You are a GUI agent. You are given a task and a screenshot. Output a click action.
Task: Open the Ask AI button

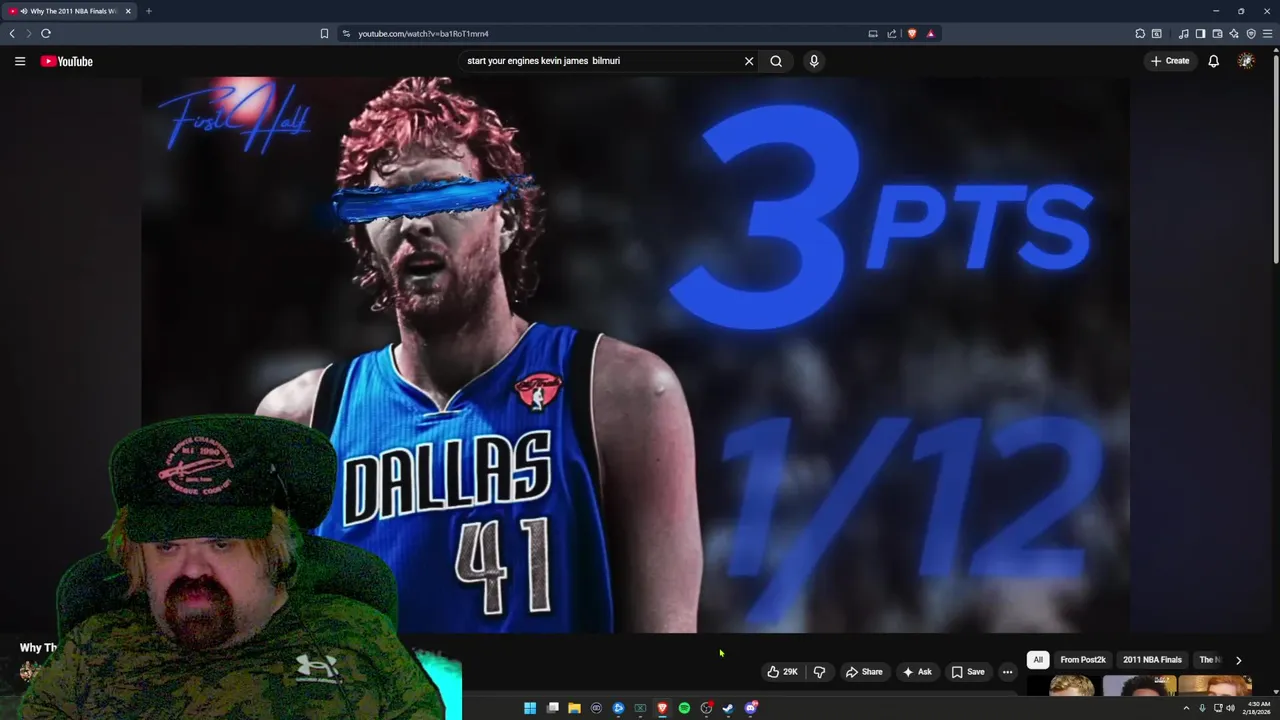pos(917,672)
